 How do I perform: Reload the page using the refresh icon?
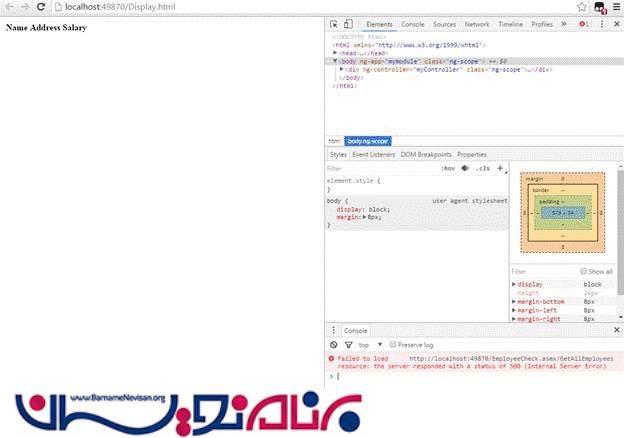click(x=41, y=7)
